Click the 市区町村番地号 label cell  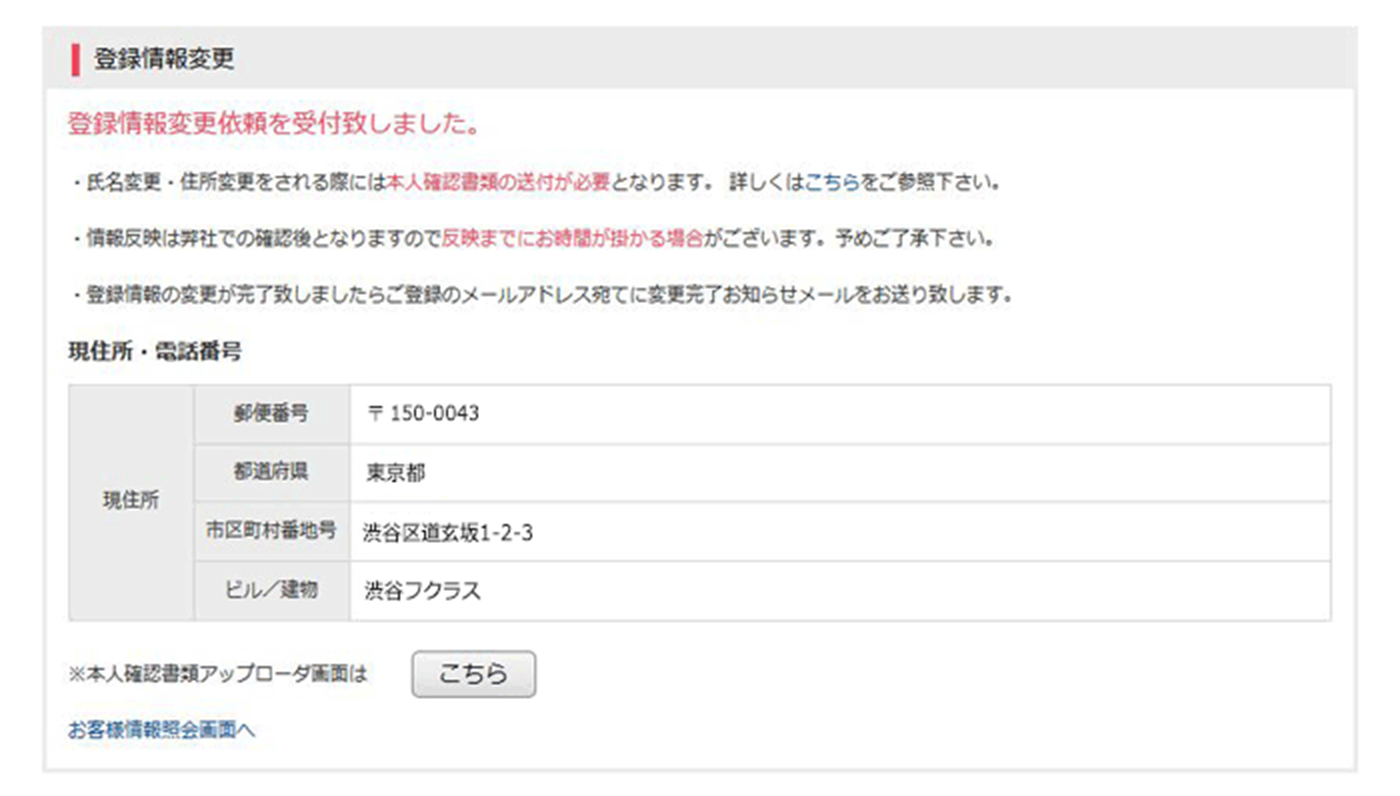pos(271,532)
